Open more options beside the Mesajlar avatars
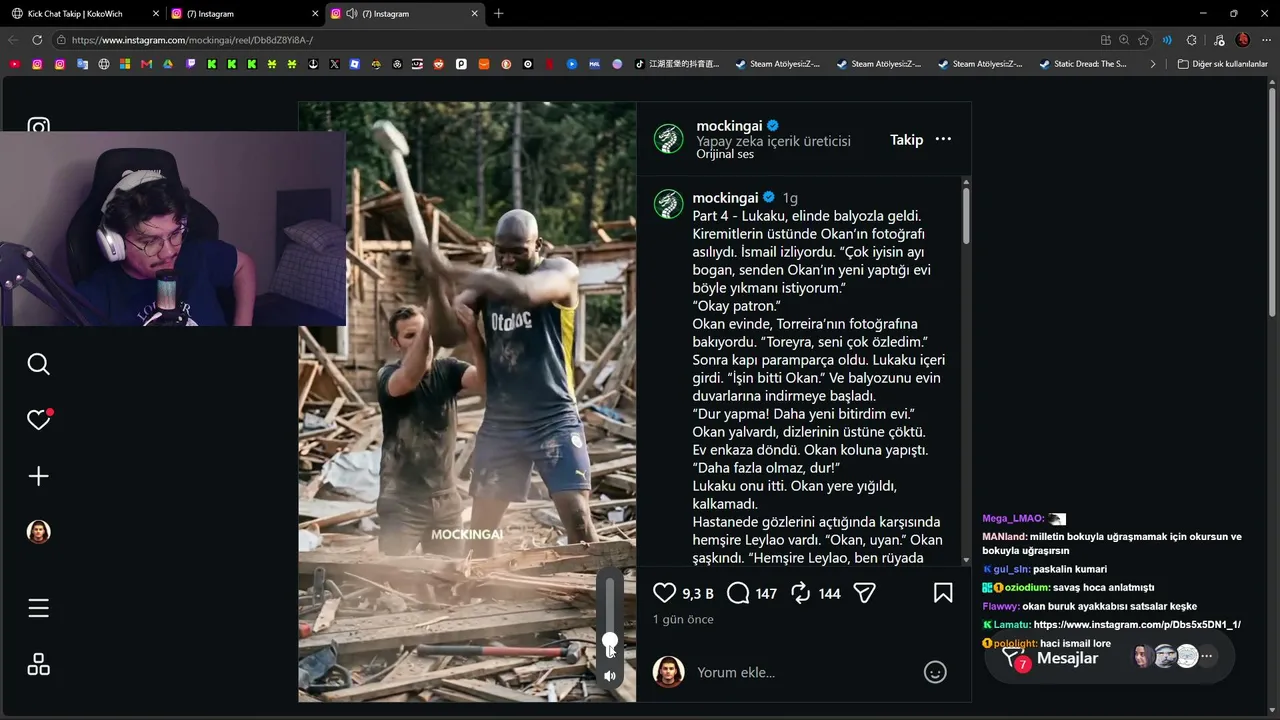The height and width of the screenshot is (720, 1280). (x=1207, y=657)
